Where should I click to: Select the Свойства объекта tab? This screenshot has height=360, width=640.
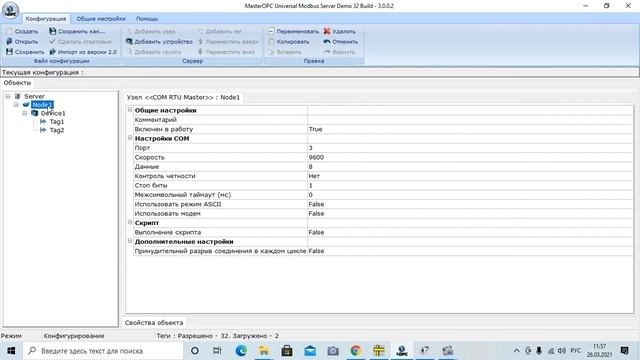[154, 322]
